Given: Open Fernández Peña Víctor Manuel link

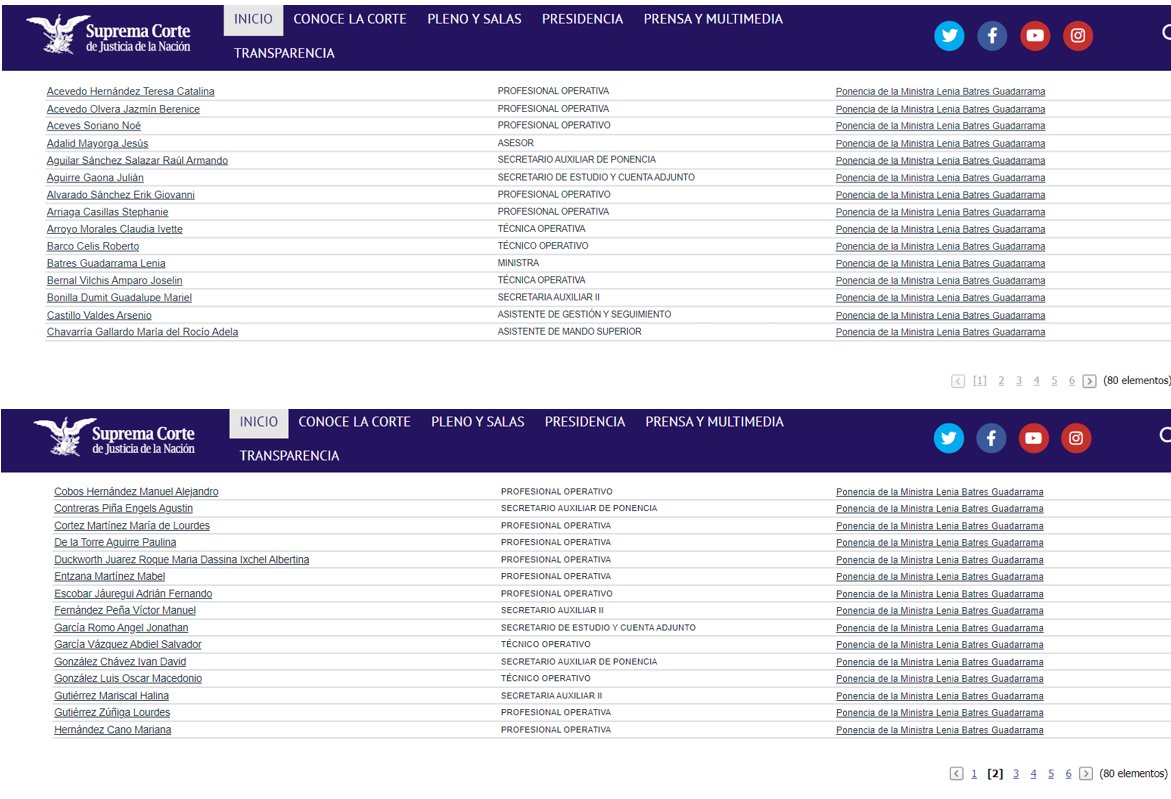Looking at the screenshot, I should pos(125,611).
